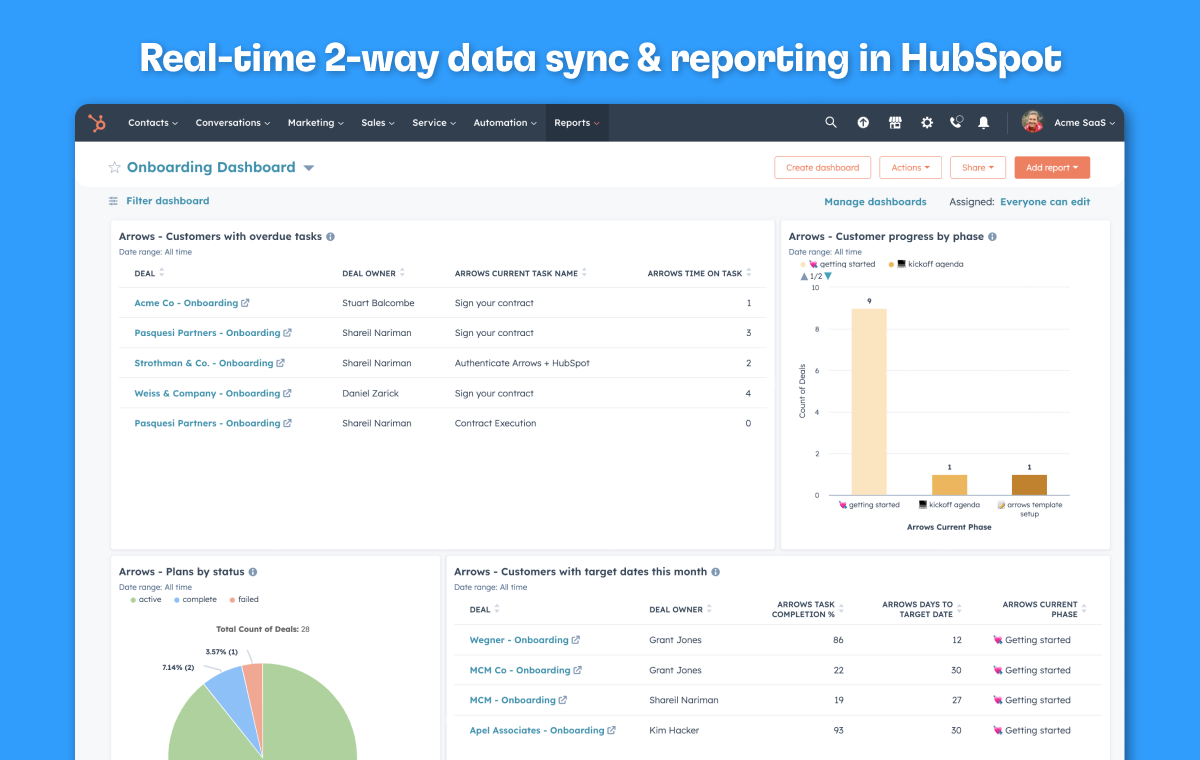Open external link icon for Strothman & Co. - Onboarding
The height and width of the screenshot is (760, 1200).
pyautogui.click(x=280, y=363)
